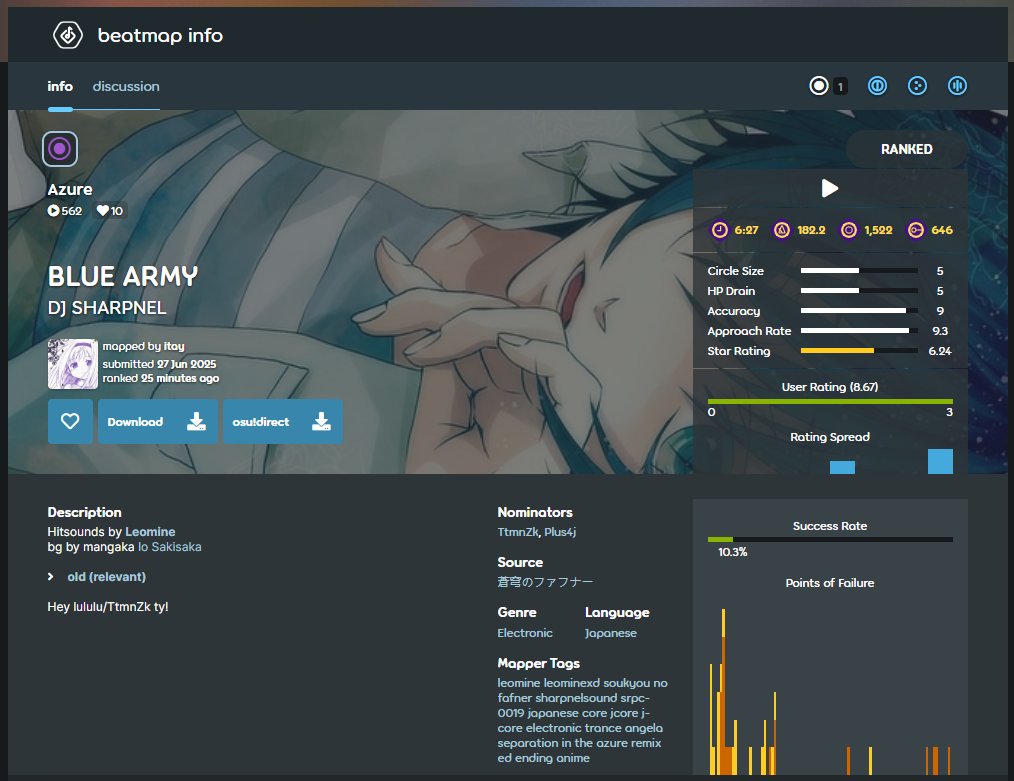Click the BPM metronome icon beside 182.2

click(782, 230)
